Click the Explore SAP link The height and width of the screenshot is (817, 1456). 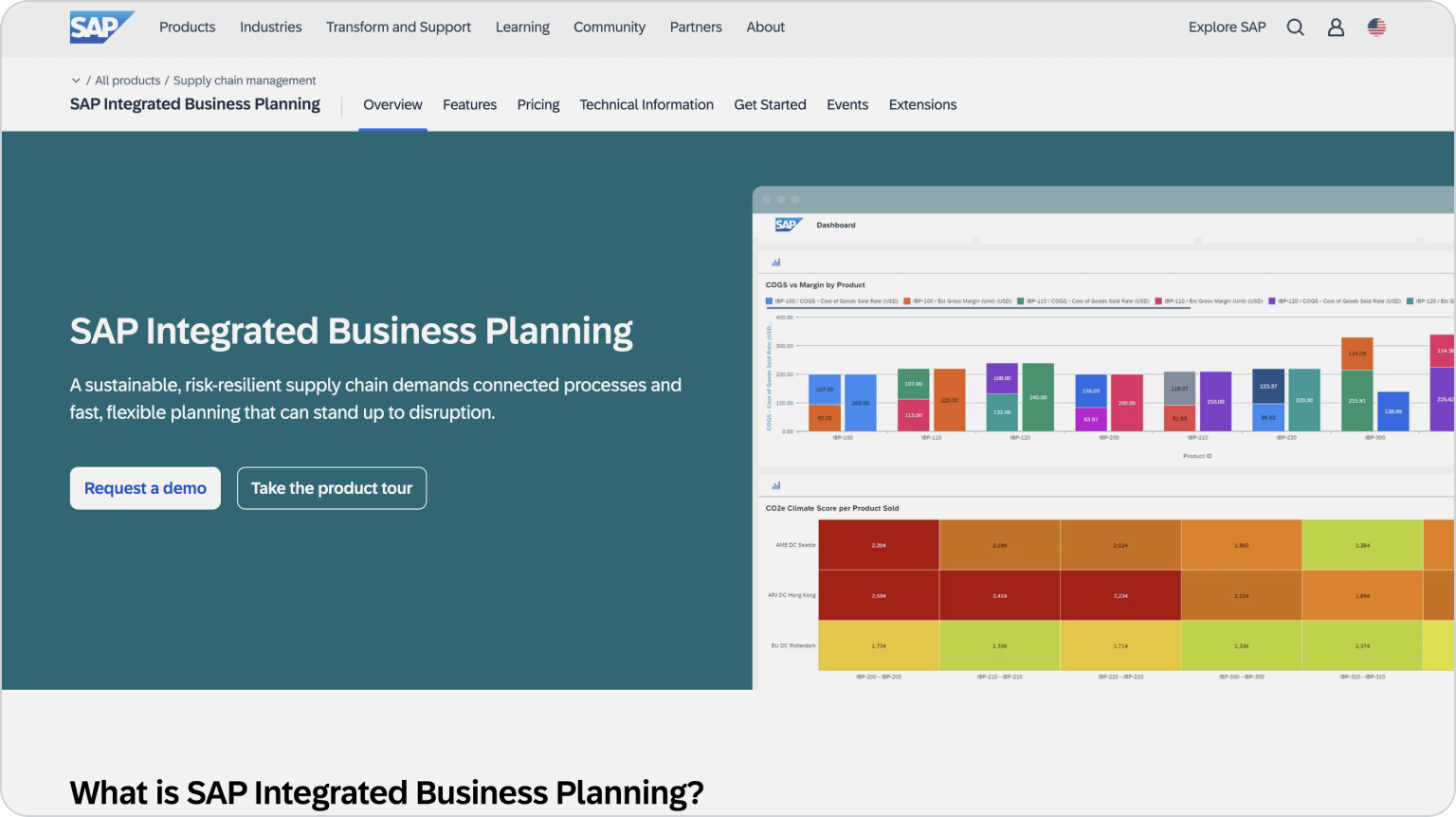tap(1227, 27)
